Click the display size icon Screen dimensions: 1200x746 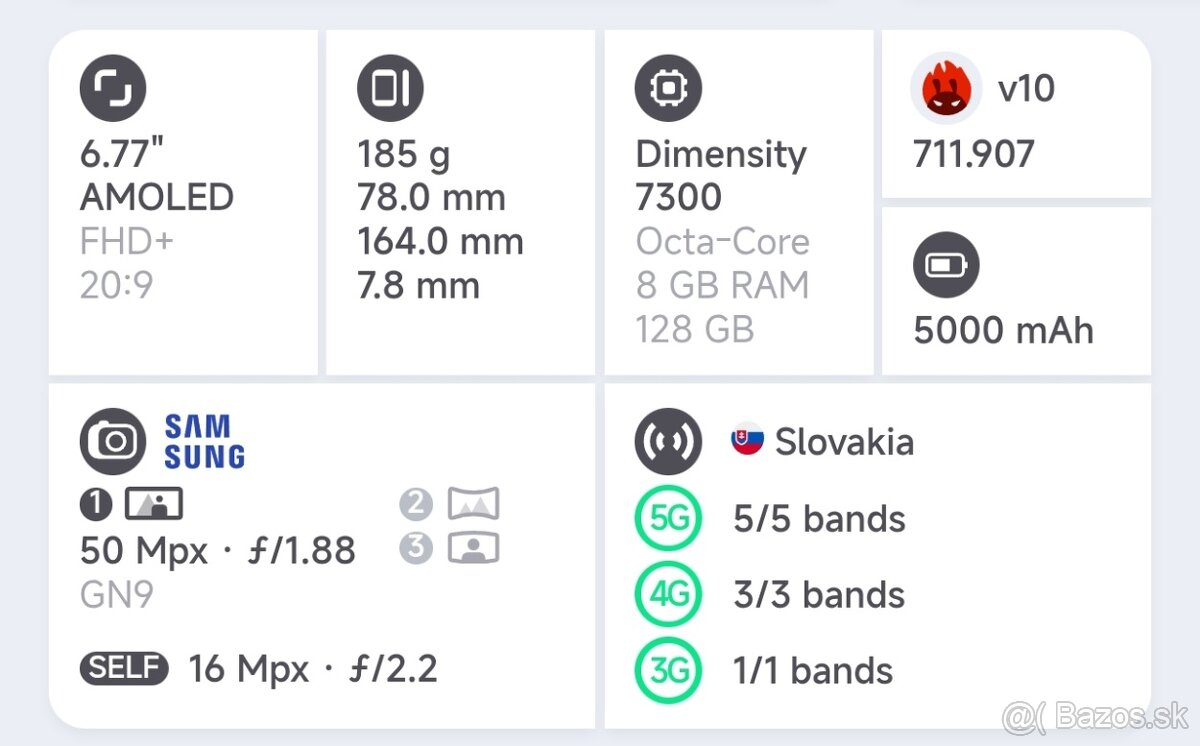(113, 88)
